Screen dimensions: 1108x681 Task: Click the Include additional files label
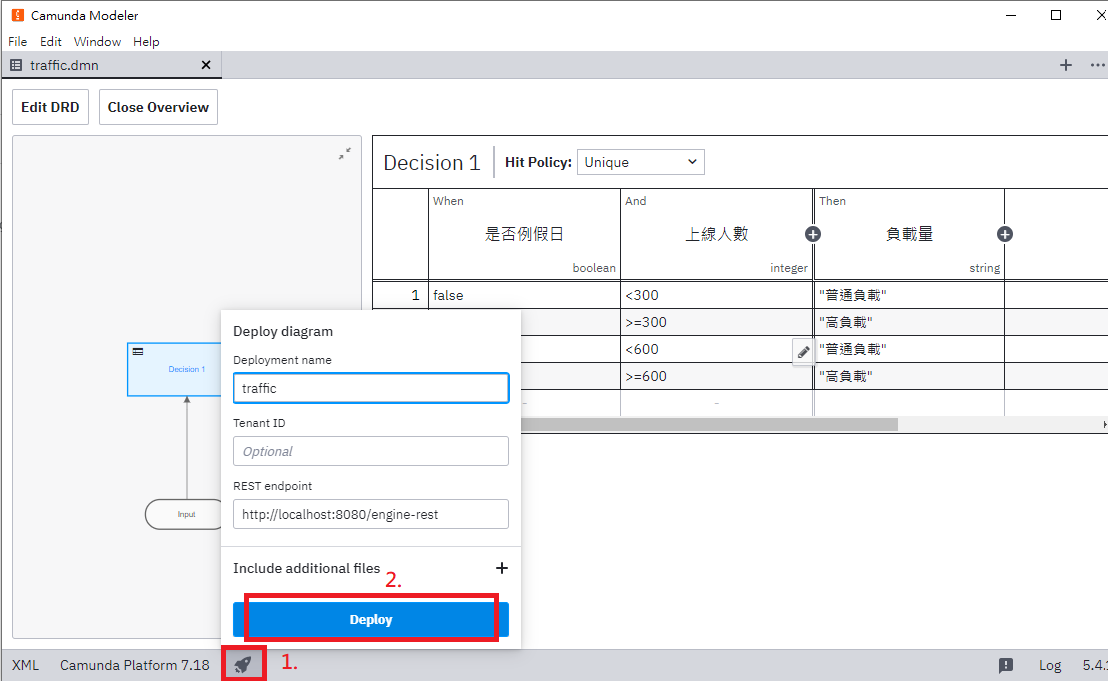307,568
